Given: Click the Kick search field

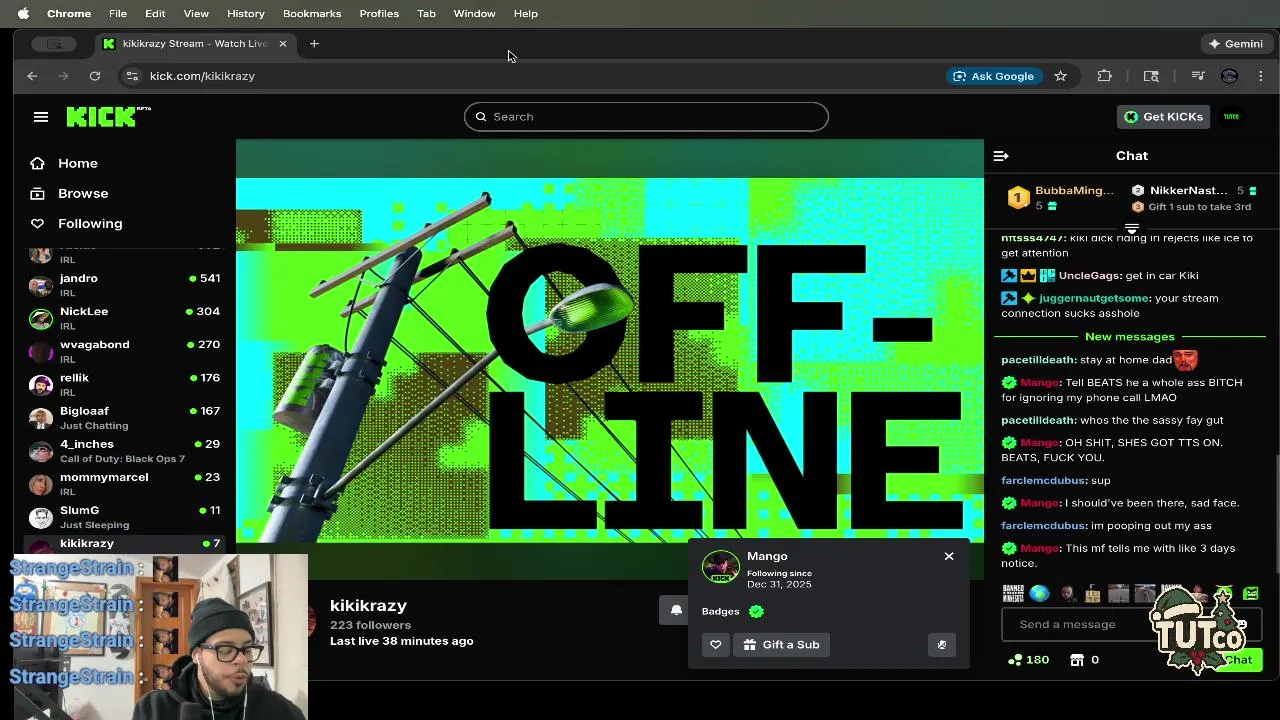Looking at the screenshot, I should click(646, 116).
